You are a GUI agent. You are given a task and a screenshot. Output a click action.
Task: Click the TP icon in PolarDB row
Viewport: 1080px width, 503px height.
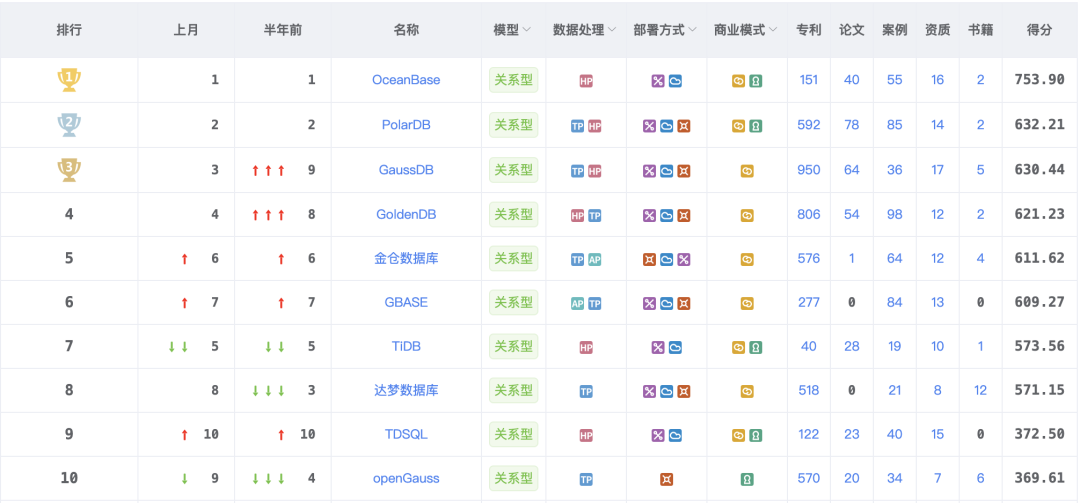click(x=578, y=126)
